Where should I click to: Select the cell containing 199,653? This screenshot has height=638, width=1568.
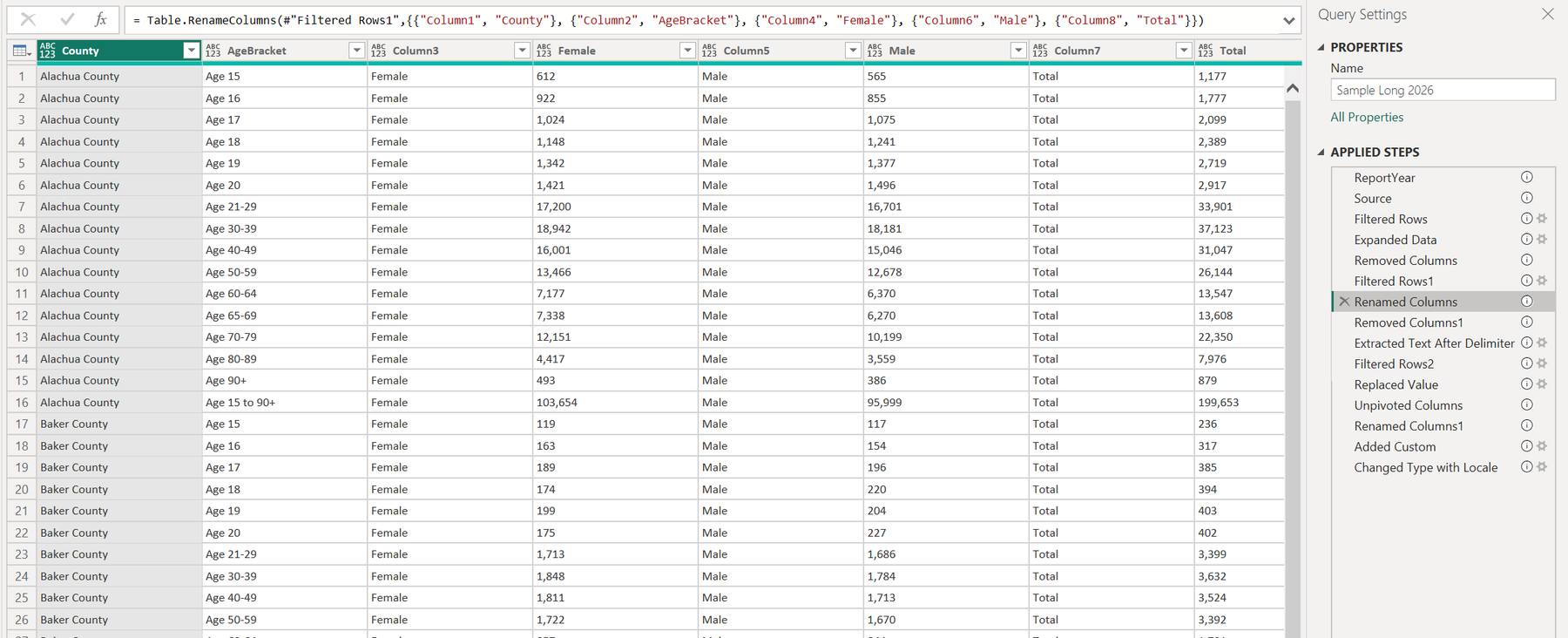pos(1239,403)
